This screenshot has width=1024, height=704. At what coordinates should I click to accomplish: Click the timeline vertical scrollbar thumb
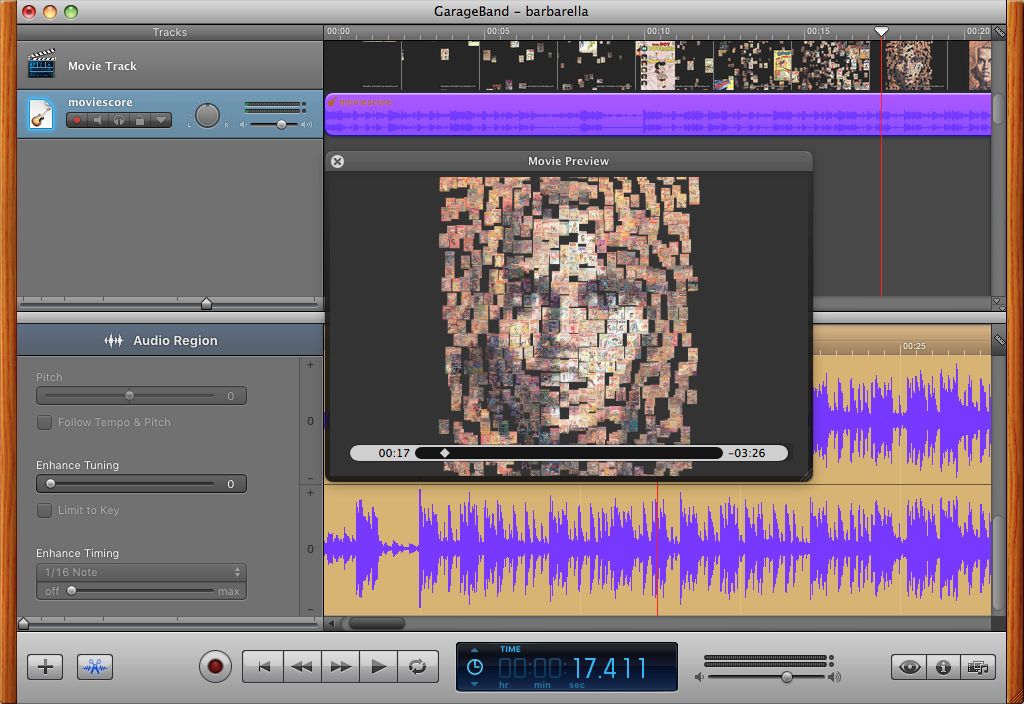point(998,109)
